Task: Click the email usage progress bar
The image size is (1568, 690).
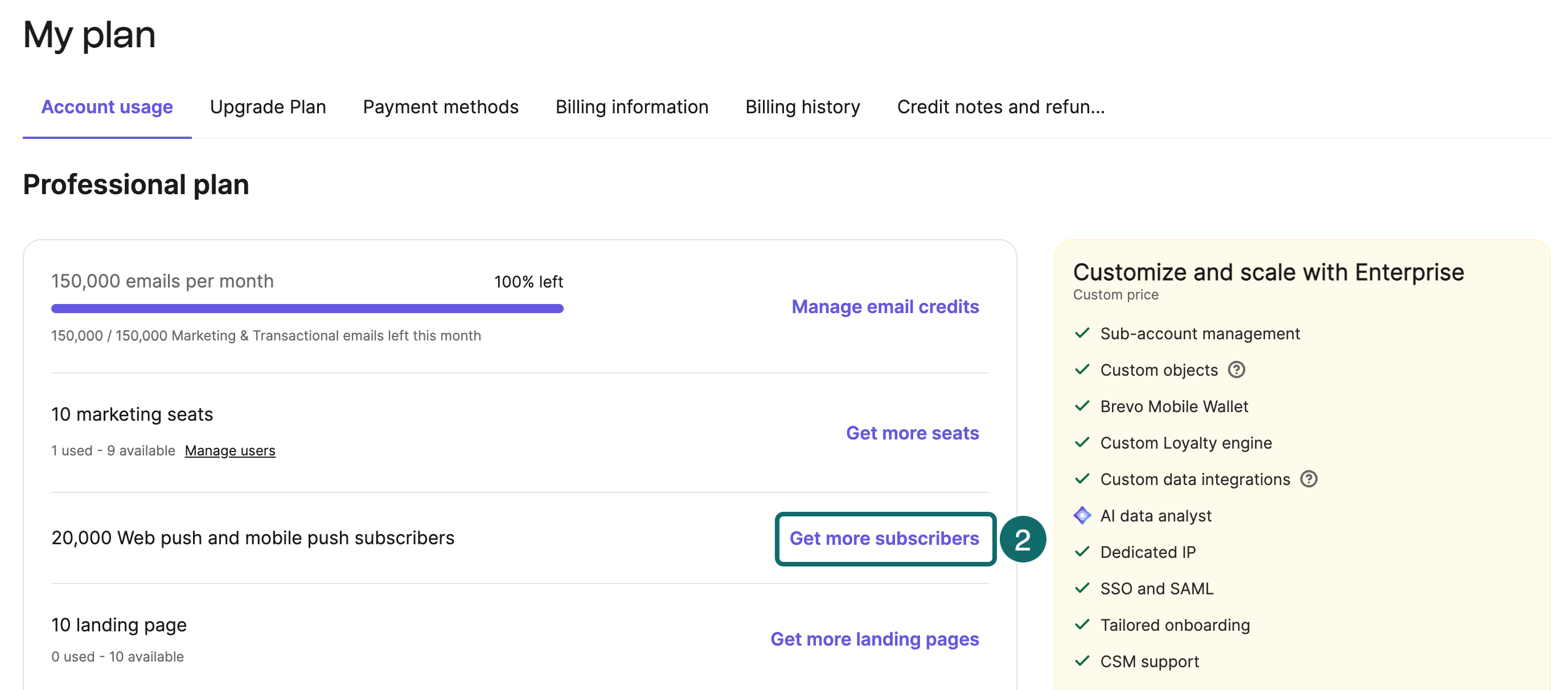Action: pyautogui.click(x=307, y=309)
